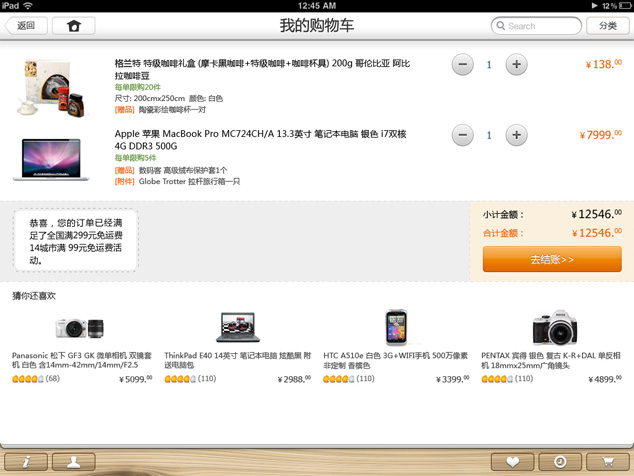Open the shopping cart icon
634x476 pixels.
point(607,461)
